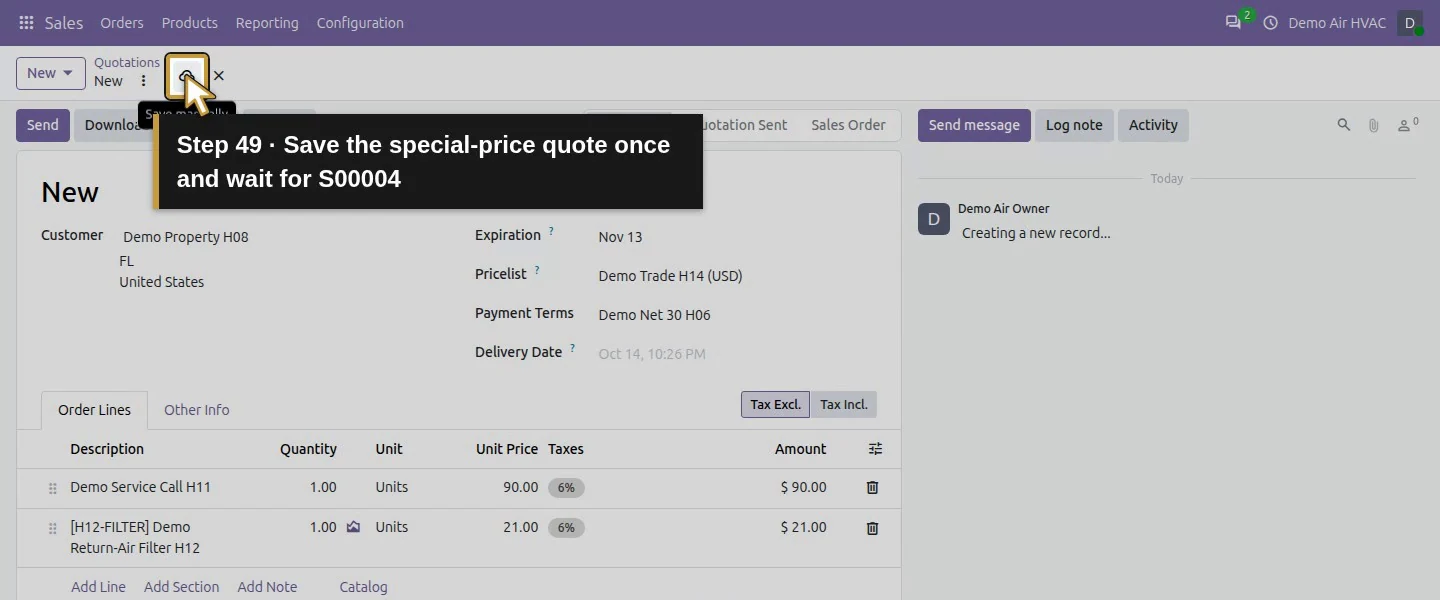Open the Customer Demo Property H08 field

coord(280,237)
